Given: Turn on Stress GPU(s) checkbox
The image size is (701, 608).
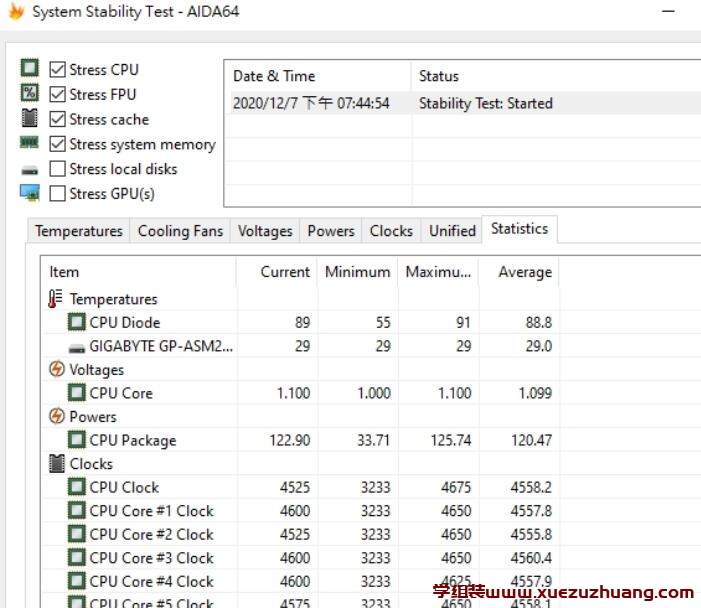Looking at the screenshot, I should coord(58,194).
